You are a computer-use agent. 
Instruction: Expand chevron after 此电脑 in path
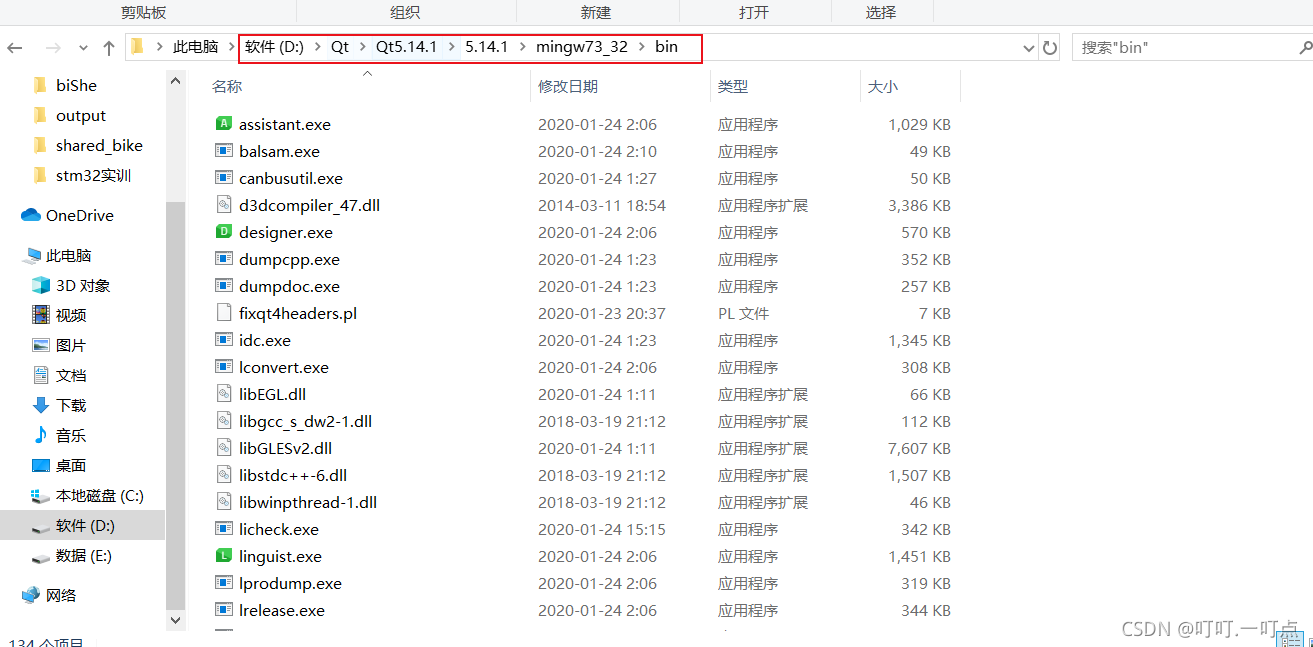pos(230,47)
